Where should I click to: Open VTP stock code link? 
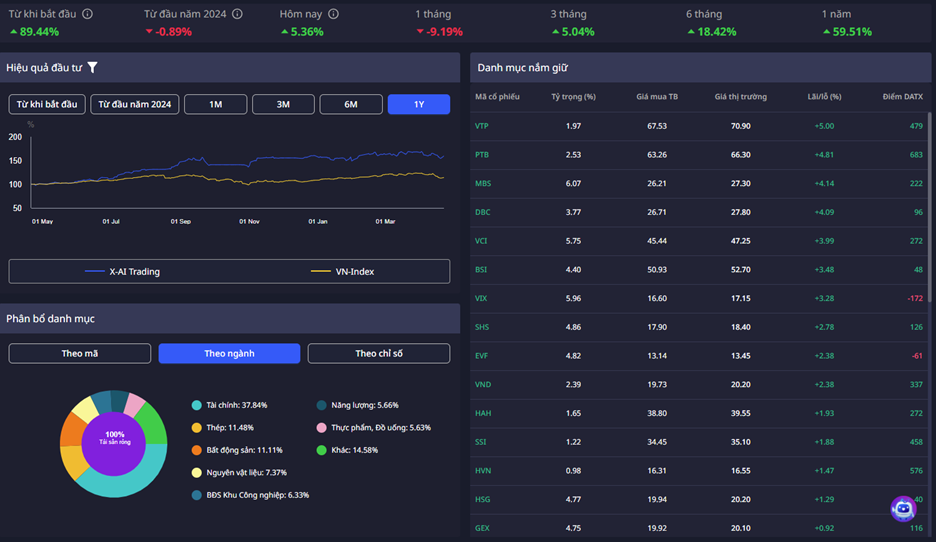click(x=482, y=126)
